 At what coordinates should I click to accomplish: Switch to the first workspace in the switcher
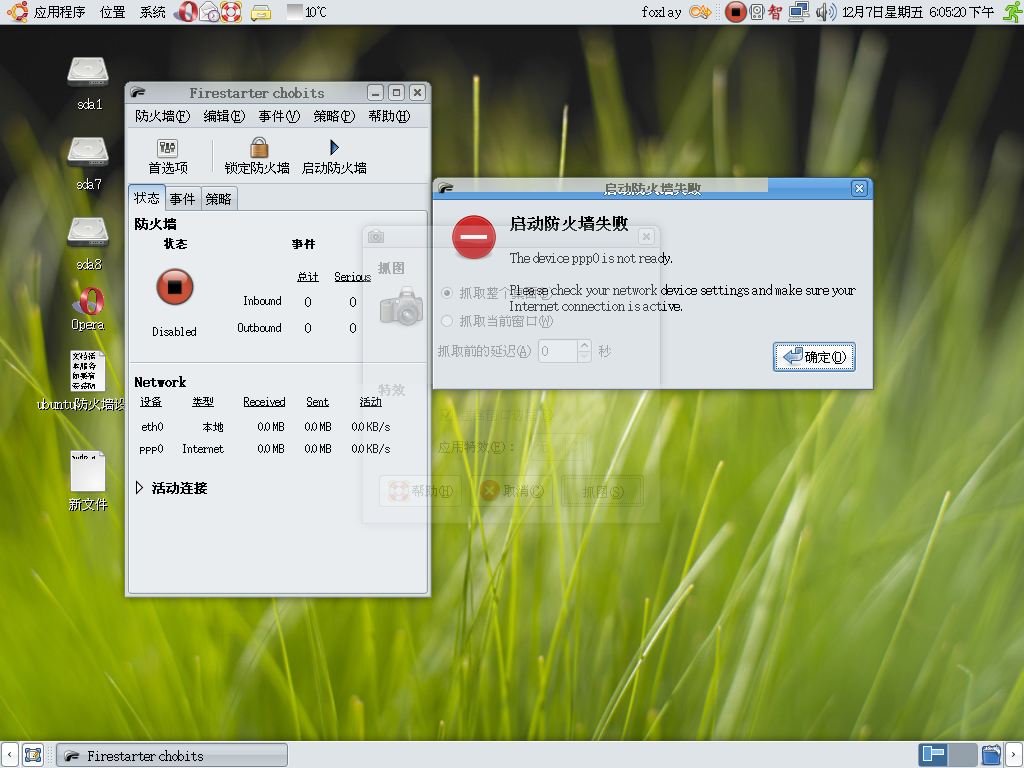coord(933,755)
